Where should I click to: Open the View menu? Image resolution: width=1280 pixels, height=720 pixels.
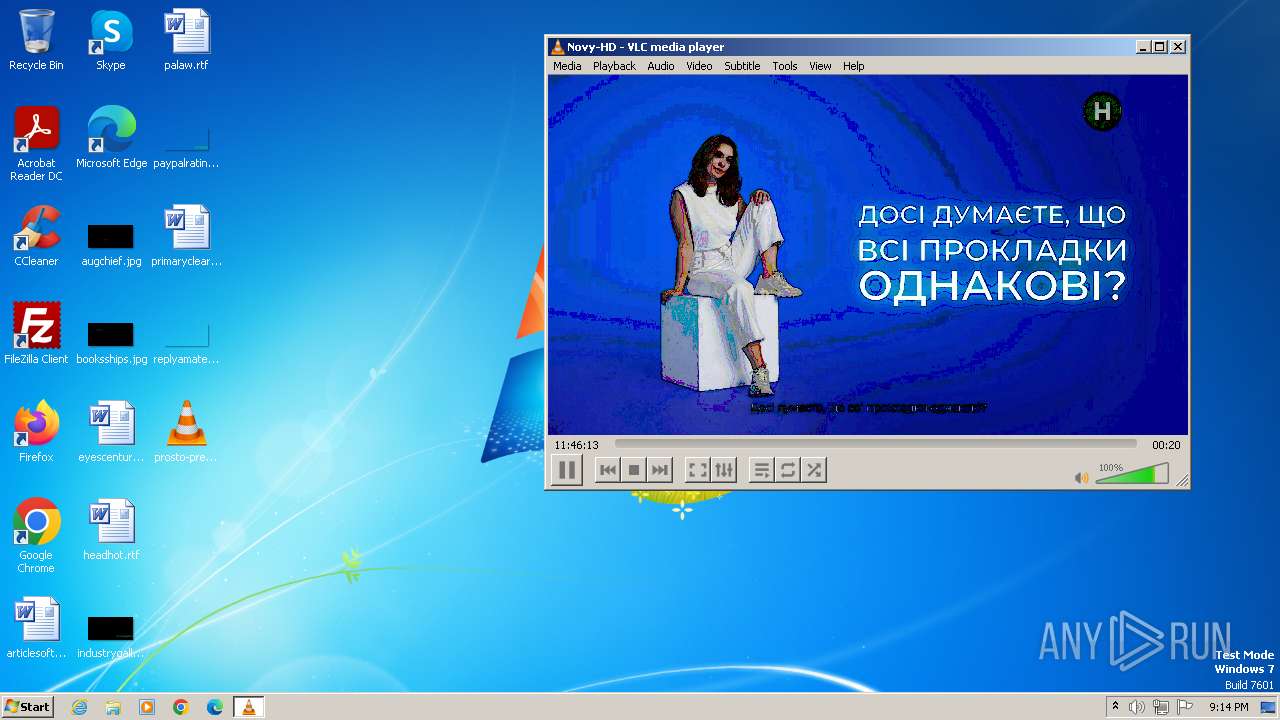[x=820, y=66]
